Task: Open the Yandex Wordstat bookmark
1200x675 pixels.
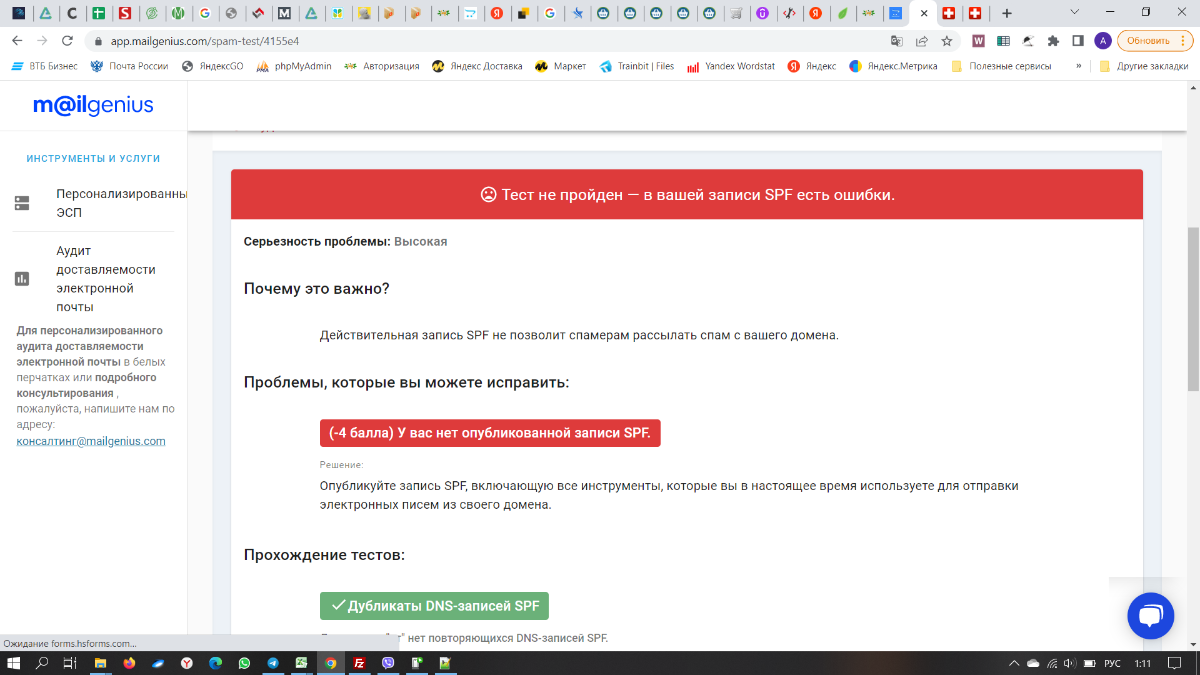Action: pyautogui.click(x=731, y=67)
